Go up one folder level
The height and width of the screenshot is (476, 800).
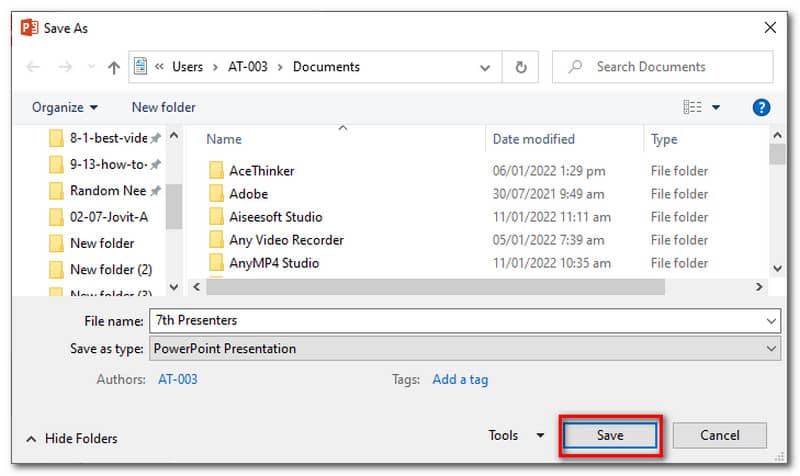pyautogui.click(x=114, y=67)
